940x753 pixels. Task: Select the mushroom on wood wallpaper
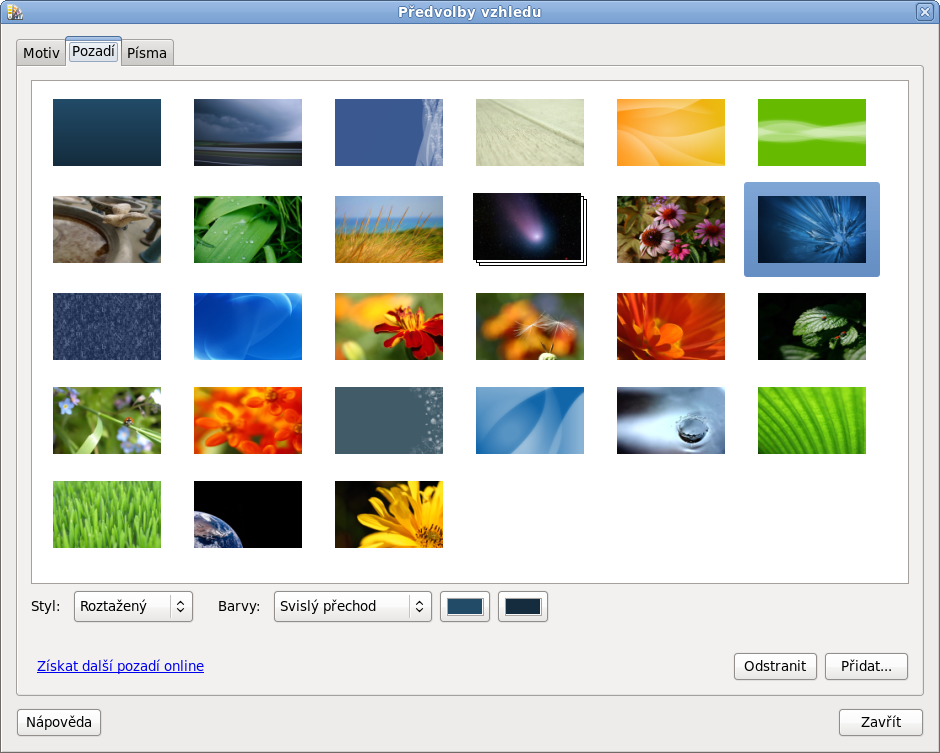click(107, 230)
